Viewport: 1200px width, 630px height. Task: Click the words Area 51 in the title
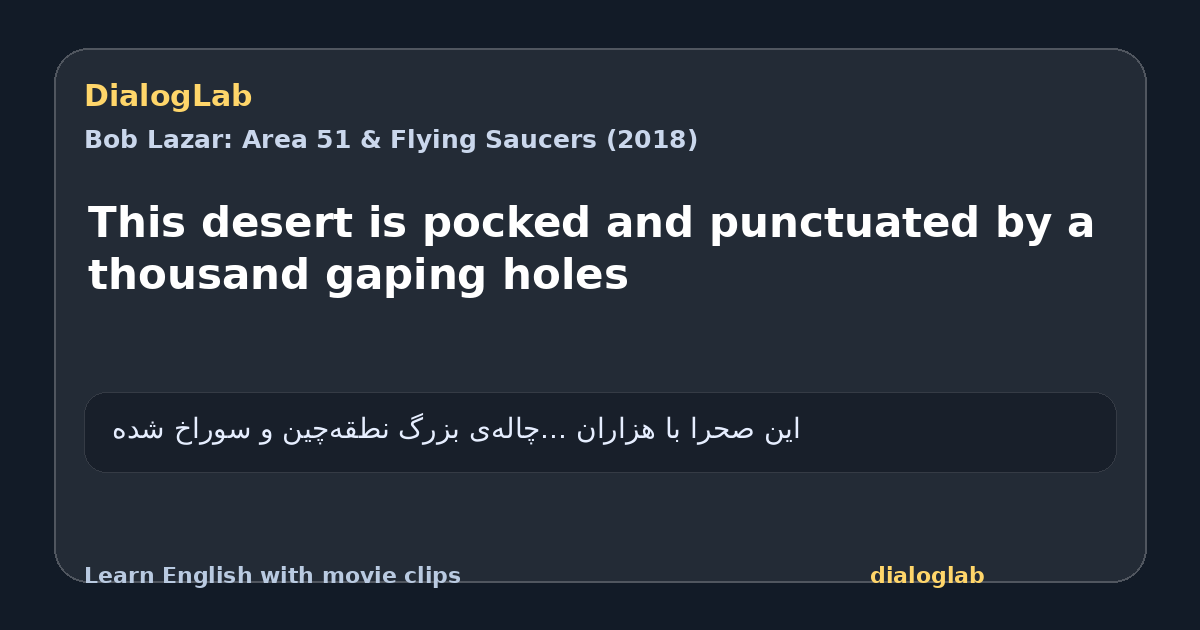[x=296, y=140]
